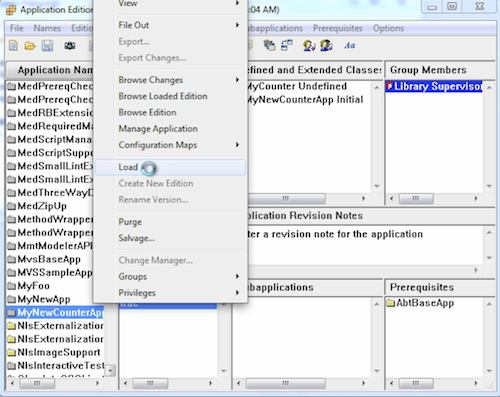This screenshot has height=397, width=500.
Task: Select AbtBaseApp text in Prerequisites list
Action: (425, 303)
